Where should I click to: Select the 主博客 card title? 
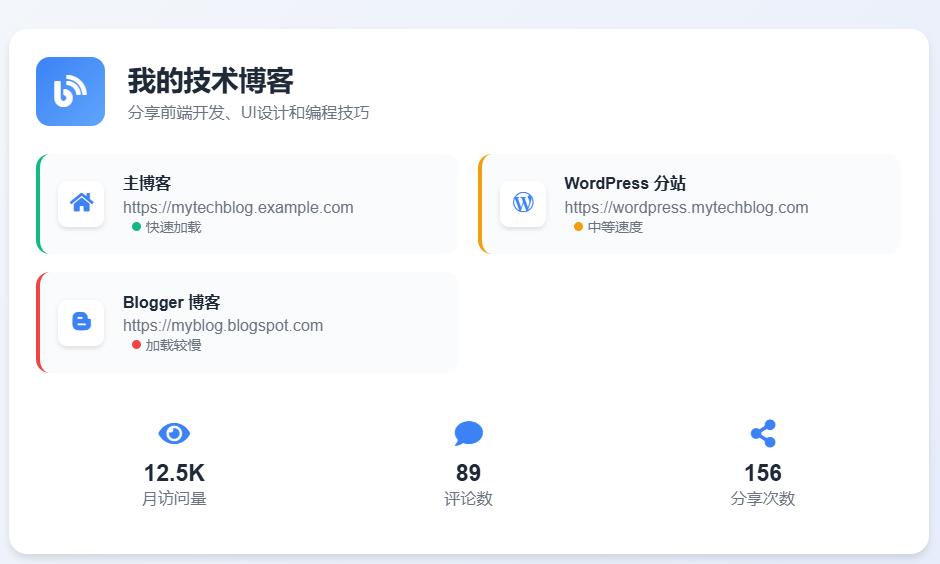click(x=147, y=183)
